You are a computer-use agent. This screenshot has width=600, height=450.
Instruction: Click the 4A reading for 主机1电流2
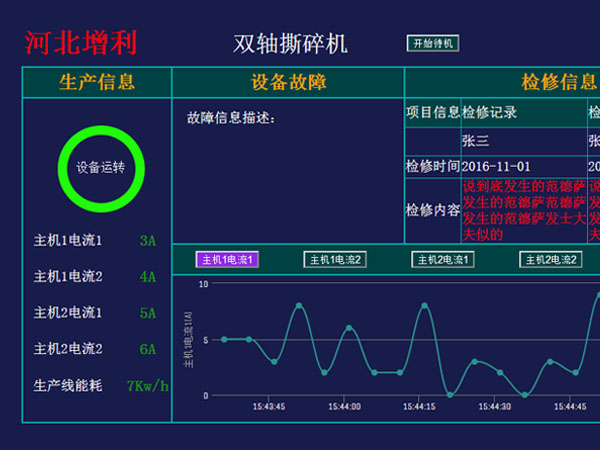click(148, 277)
